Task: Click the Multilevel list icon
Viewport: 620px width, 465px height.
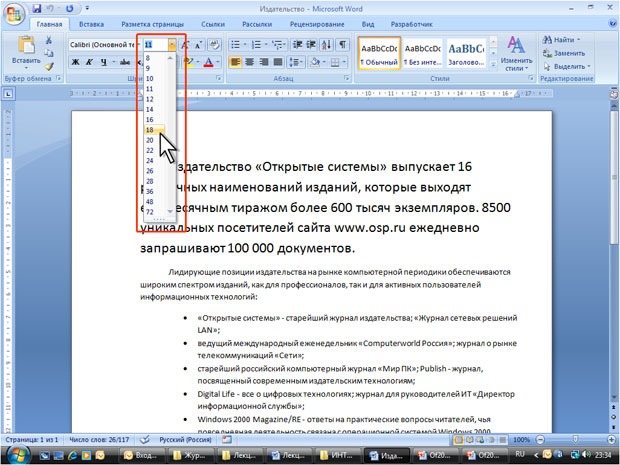Action: pos(278,45)
